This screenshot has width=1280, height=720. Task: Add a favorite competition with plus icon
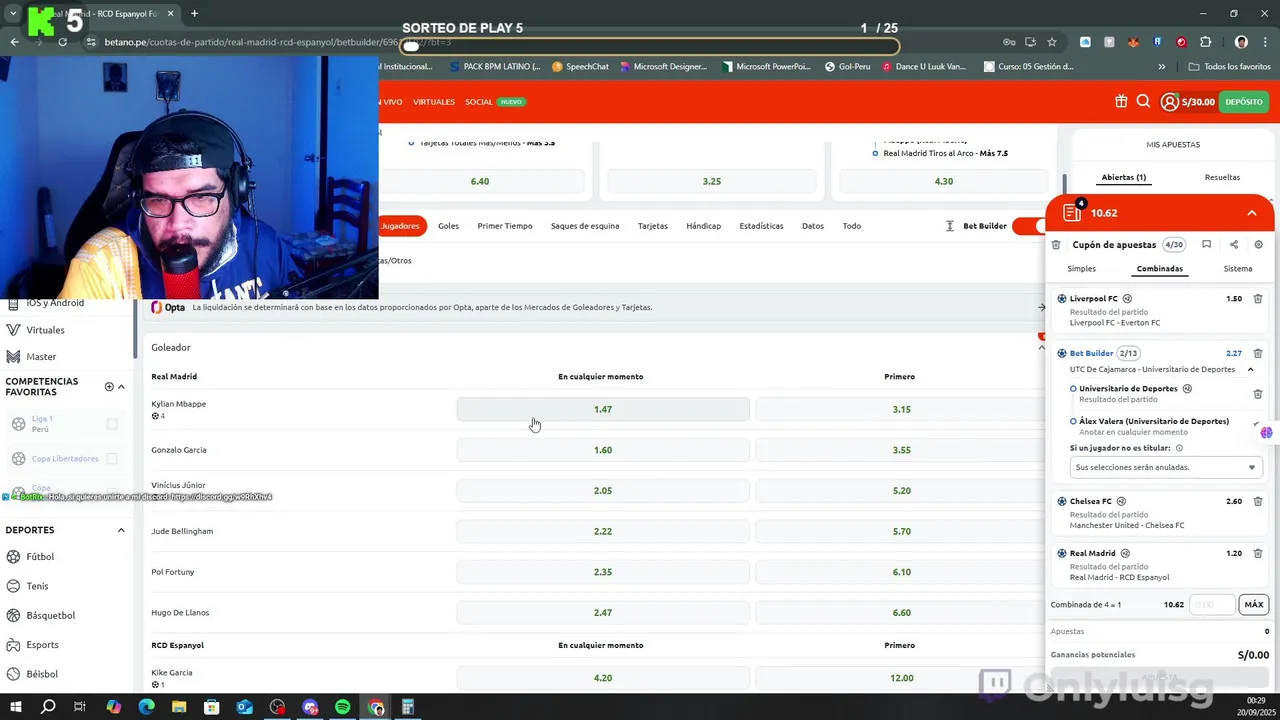point(109,387)
